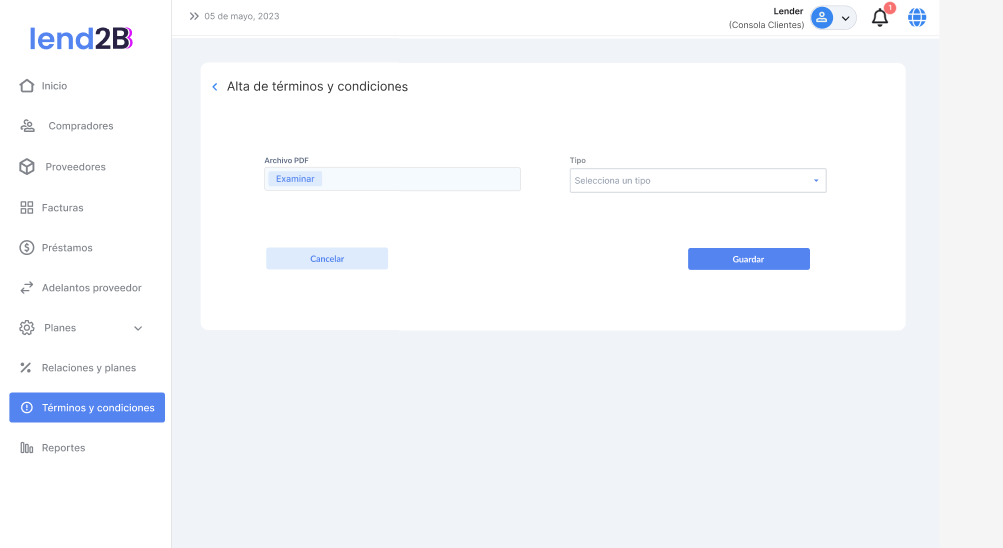Click the user profile avatar icon

tap(822, 17)
